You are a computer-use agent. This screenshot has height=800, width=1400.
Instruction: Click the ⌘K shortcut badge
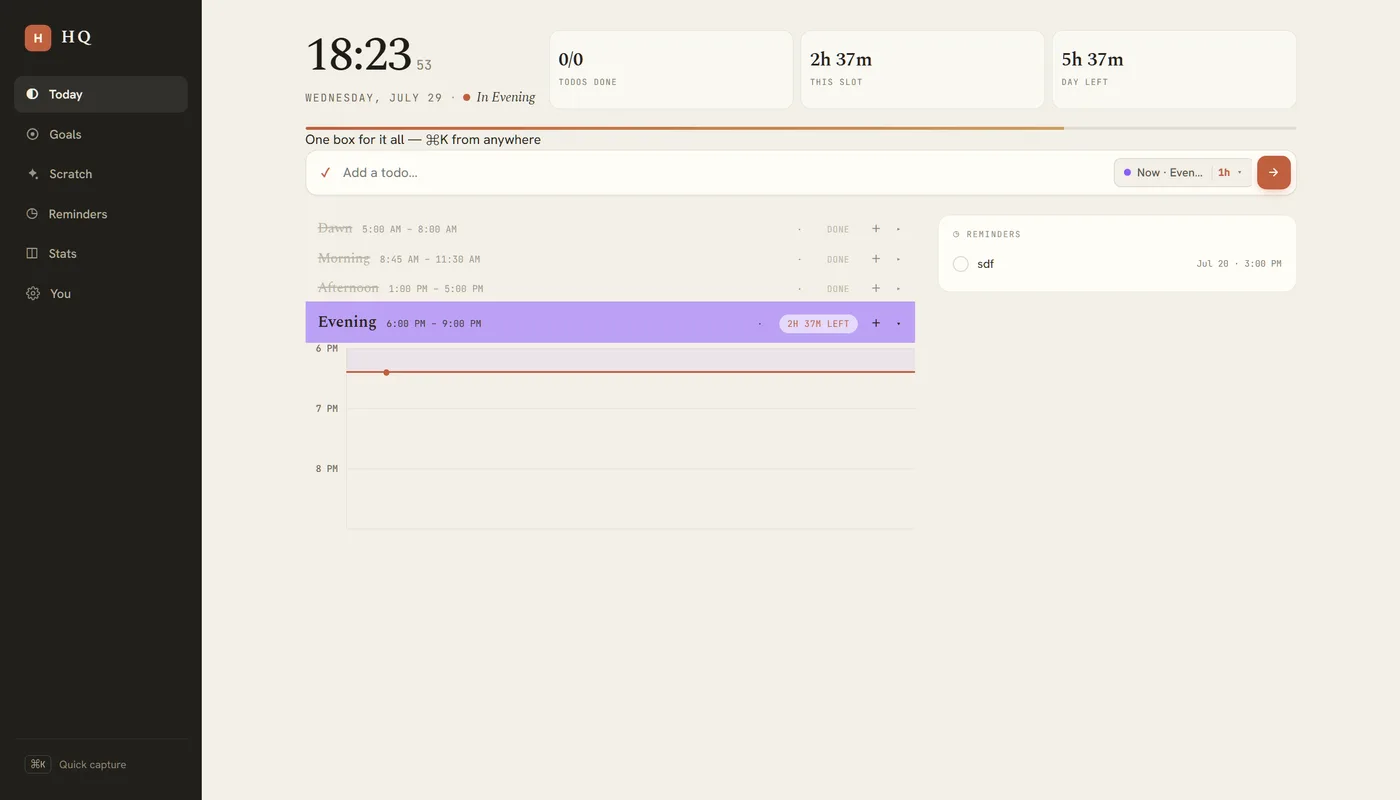point(38,764)
